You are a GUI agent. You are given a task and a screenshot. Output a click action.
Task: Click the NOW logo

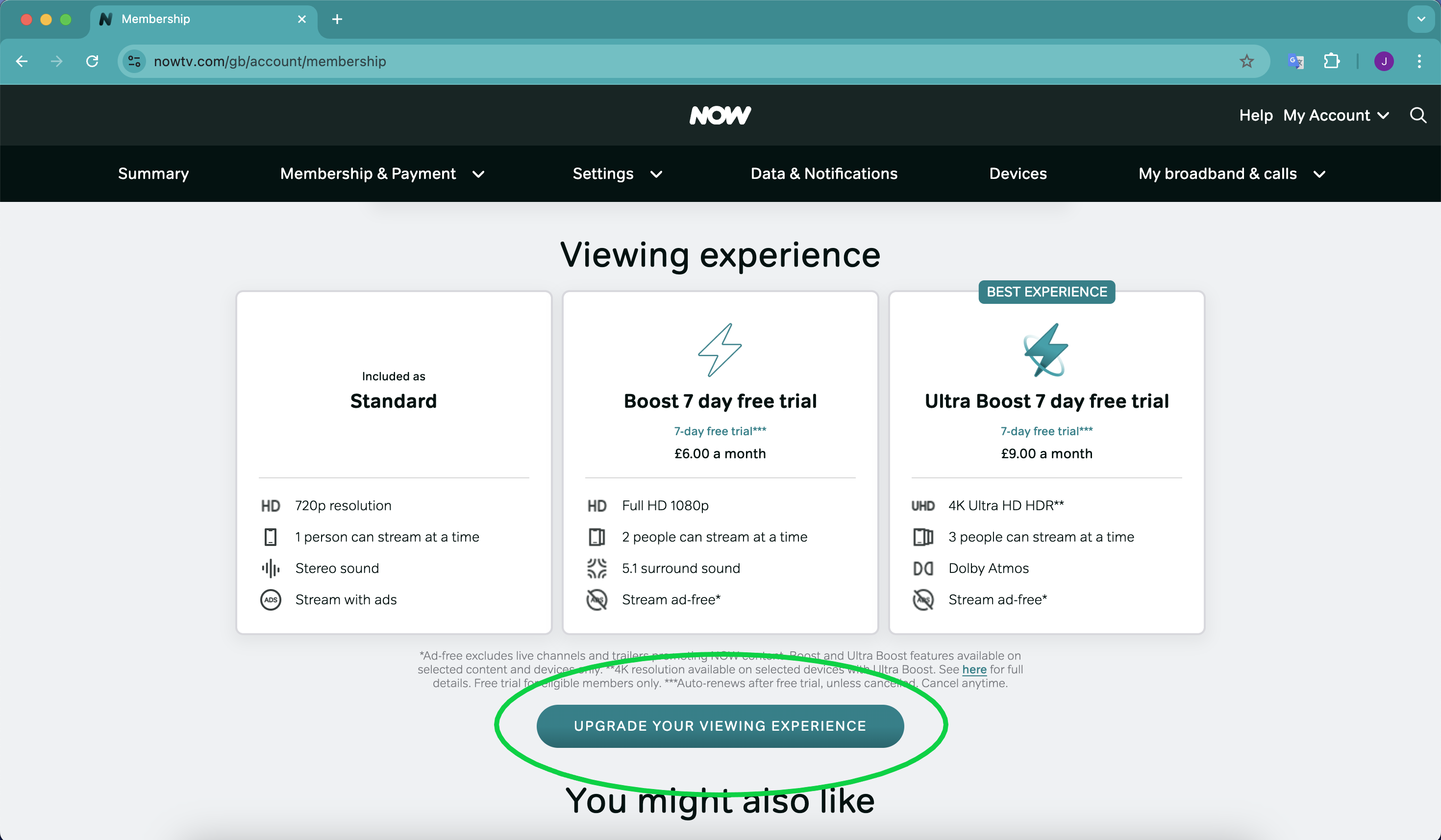[720, 116]
